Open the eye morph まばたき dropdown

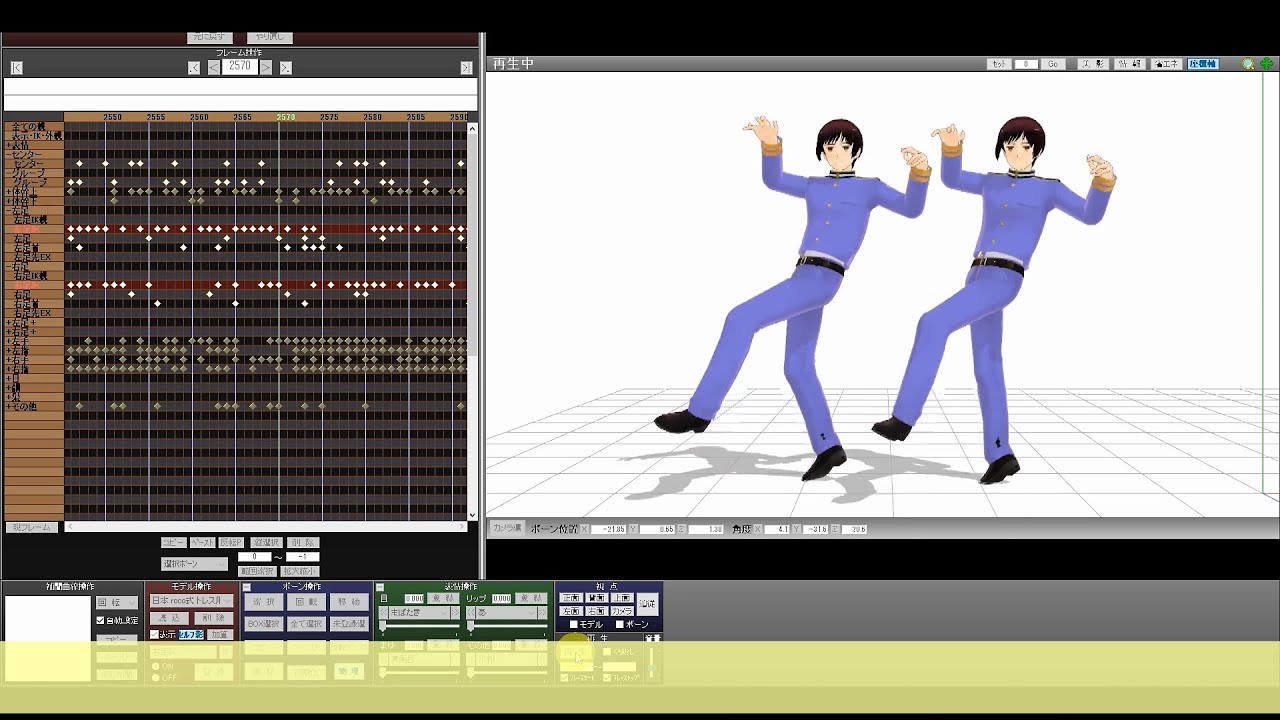click(x=420, y=612)
